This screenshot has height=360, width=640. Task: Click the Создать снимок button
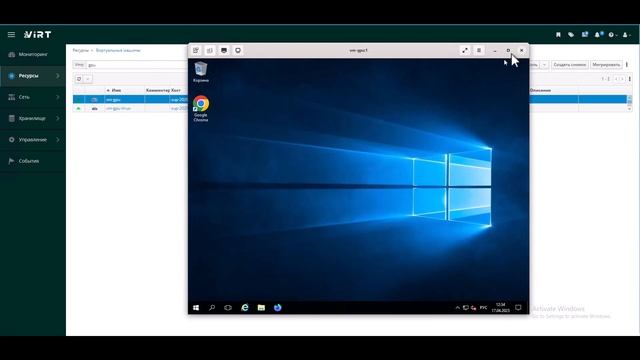pyautogui.click(x=570, y=65)
